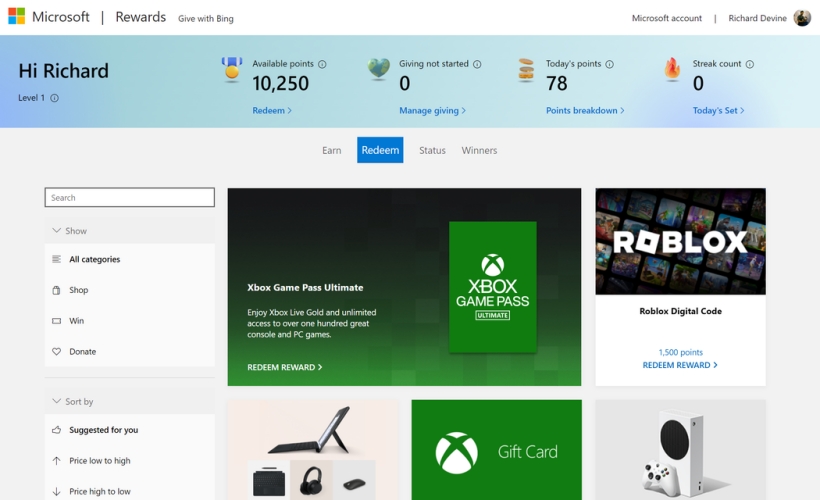Viewport: 820px width, 500px height.
Task: Open info icon next to Today's points
Action: pyautogui.click(x=609, y=64)
